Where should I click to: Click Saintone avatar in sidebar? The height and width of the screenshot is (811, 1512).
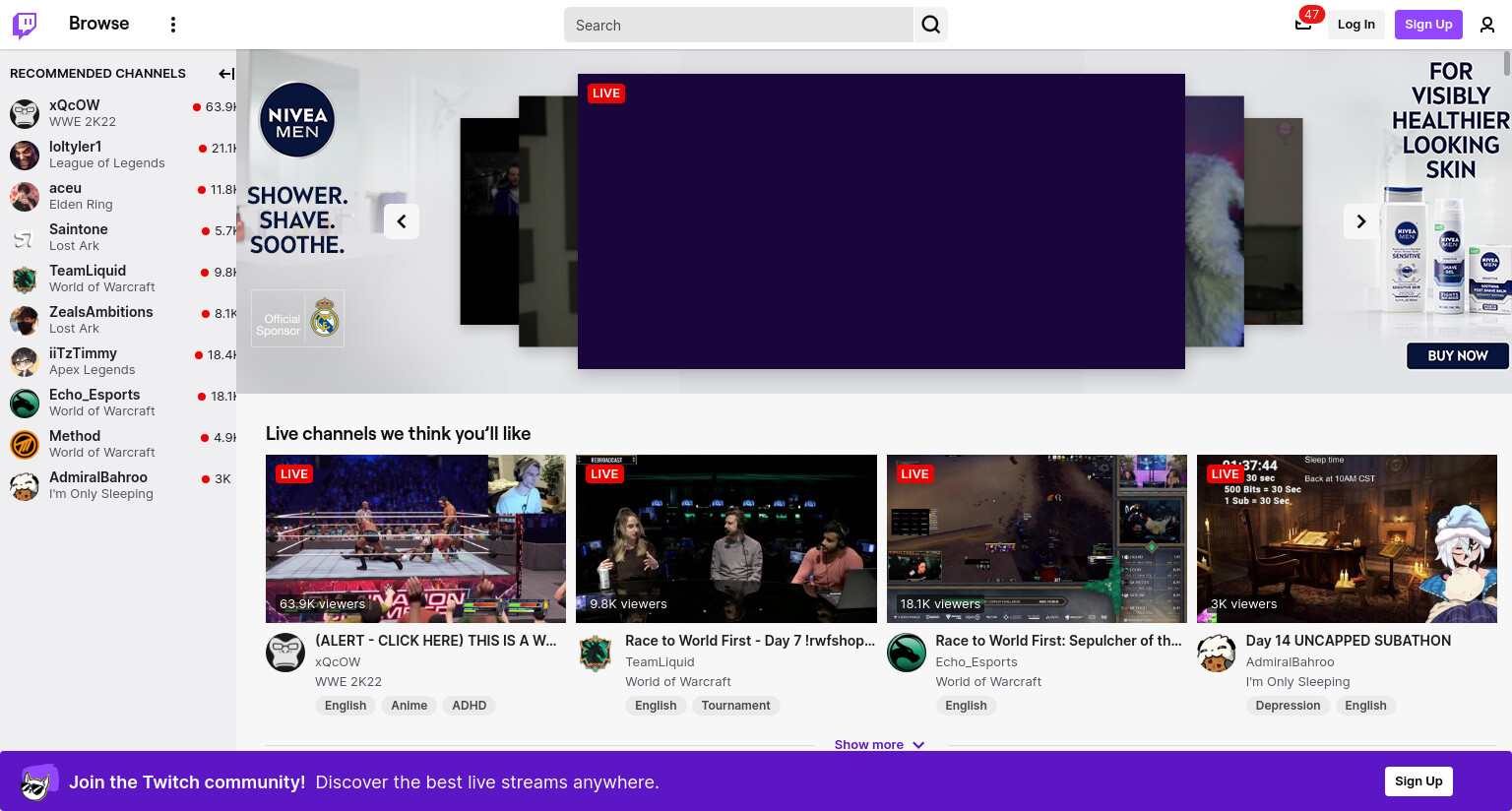tap(25, 237)
